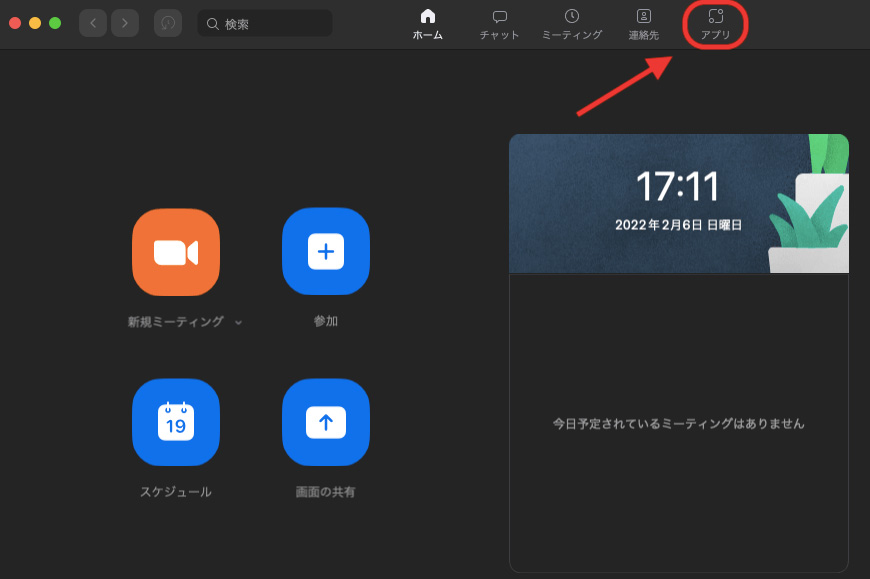Click the green macOS fullscreen window button
870x579 pixels.
coord(55,23)
